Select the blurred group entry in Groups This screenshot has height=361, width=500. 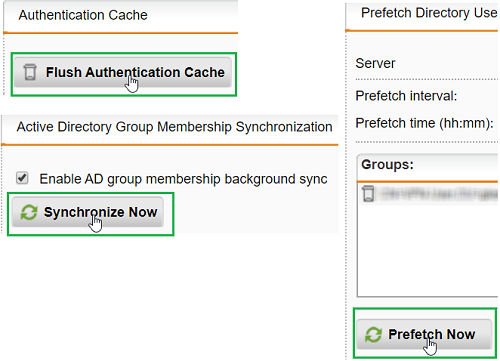pyautogui.click(x=439, y=194)
